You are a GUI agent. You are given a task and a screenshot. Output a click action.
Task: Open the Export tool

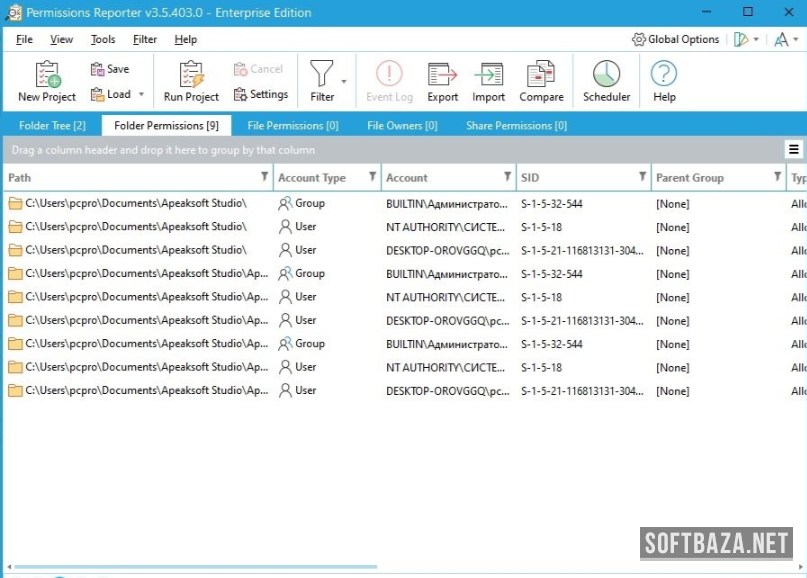[442, 75]
